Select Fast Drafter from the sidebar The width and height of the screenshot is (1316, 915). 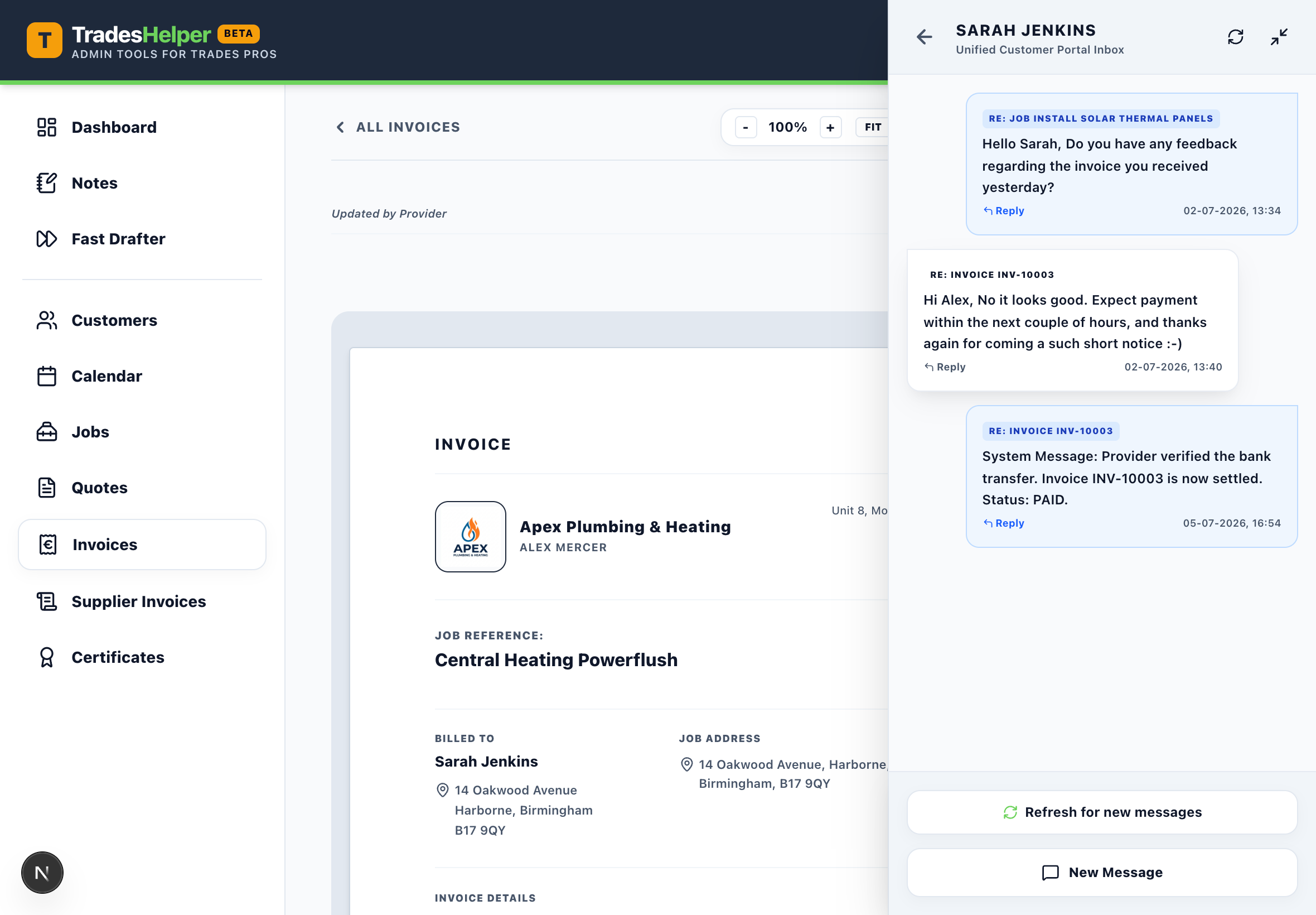[x=142, y=238]
